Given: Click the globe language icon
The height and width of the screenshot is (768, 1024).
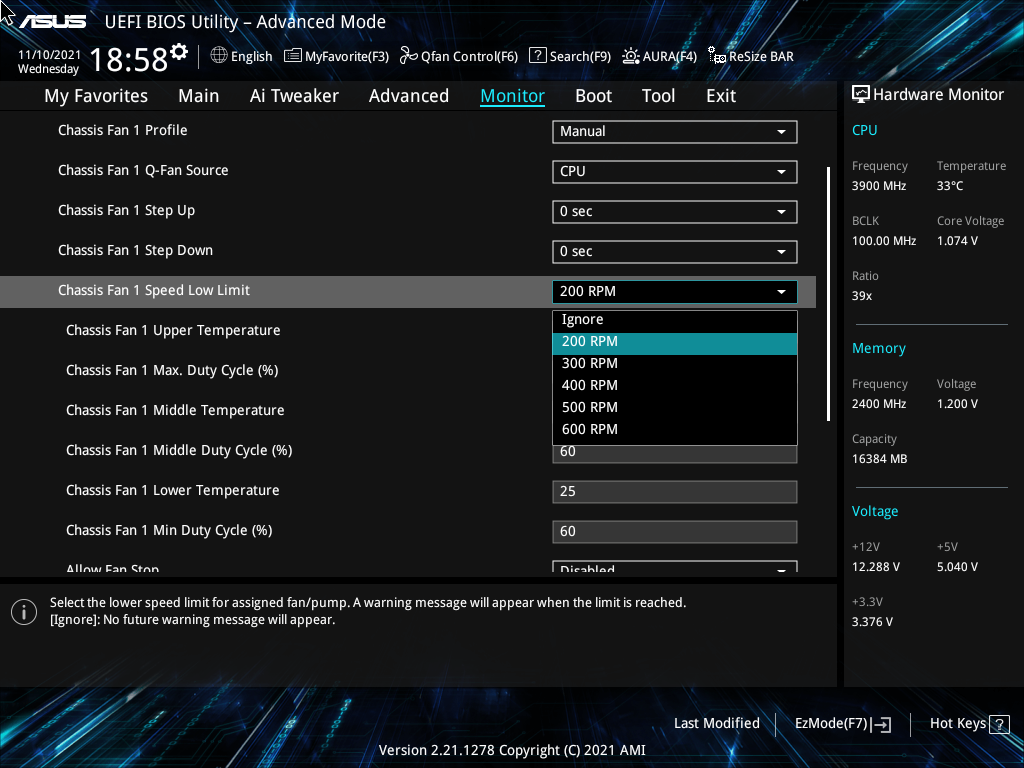Looking at the screenshot, I should click(219, 56).
